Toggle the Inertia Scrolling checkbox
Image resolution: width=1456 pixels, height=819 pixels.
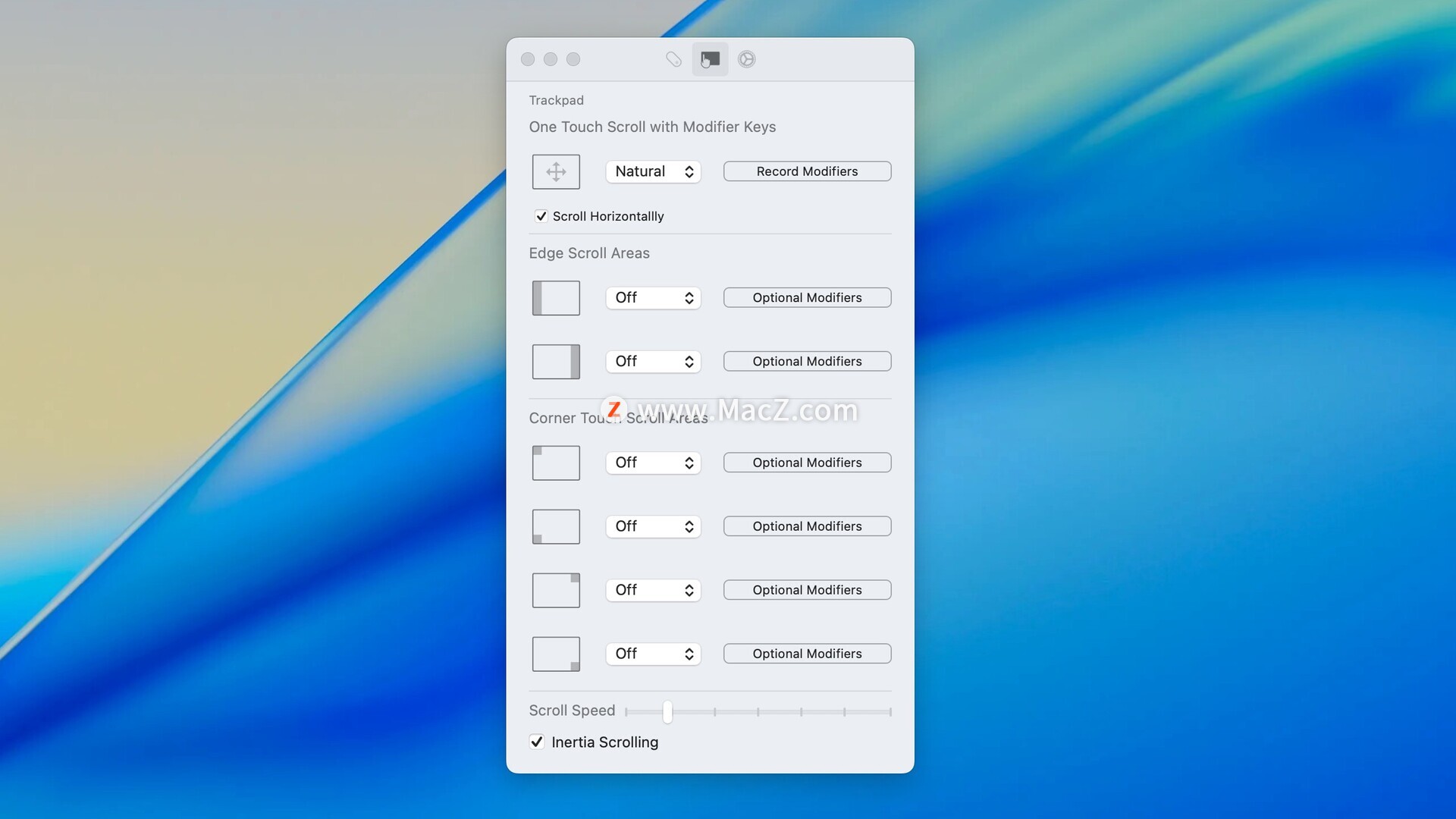[537, 742]
